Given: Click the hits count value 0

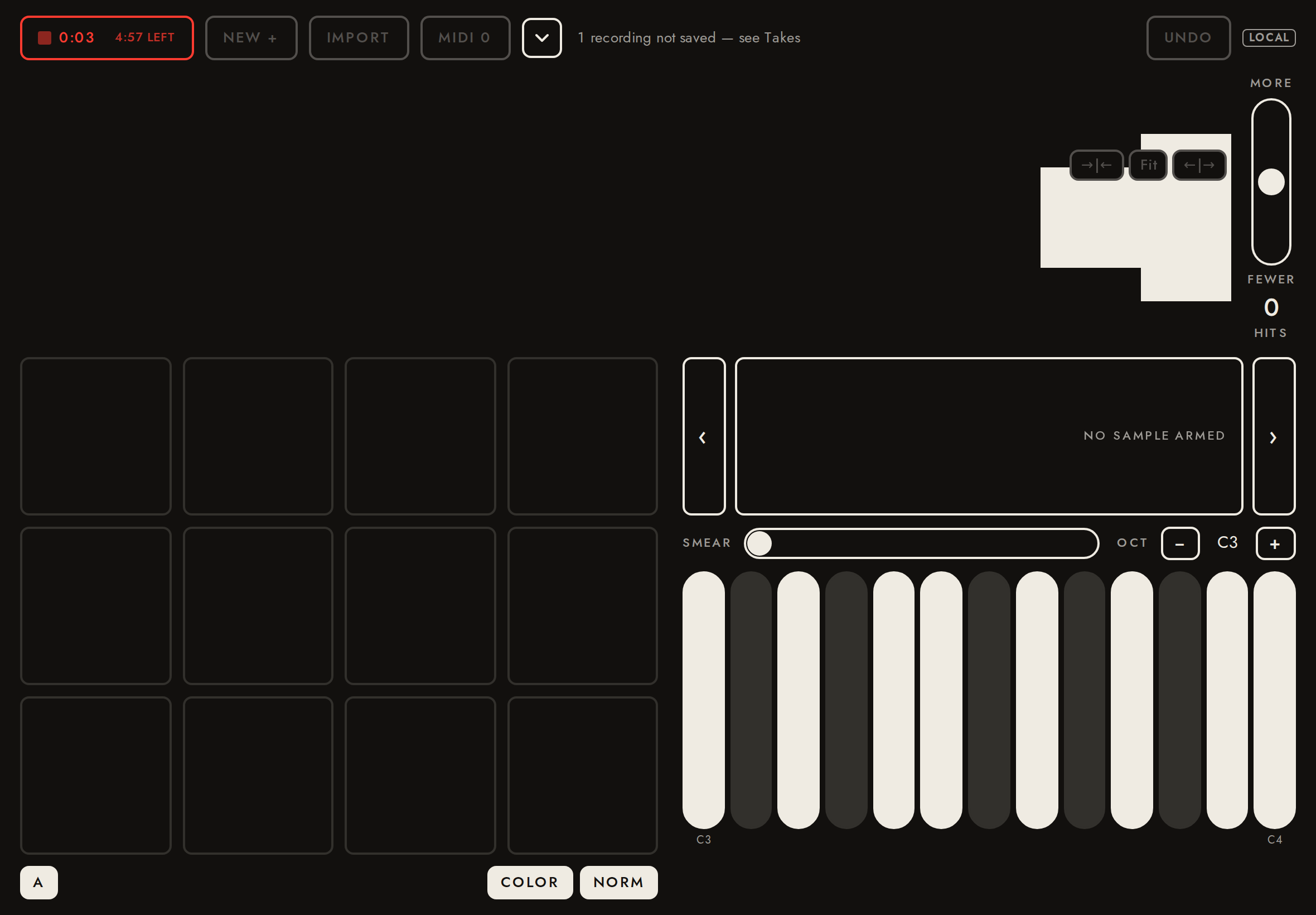Looking at the screenshot, I should click(x=1271, y=308).
